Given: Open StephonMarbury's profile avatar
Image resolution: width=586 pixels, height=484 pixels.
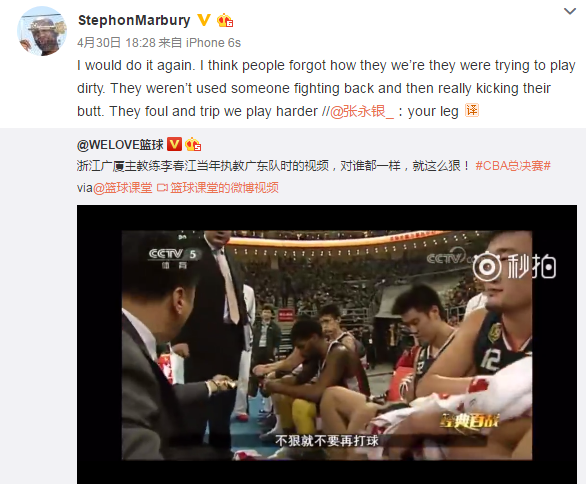Looking at the screenshot, I should pos(42,31).
